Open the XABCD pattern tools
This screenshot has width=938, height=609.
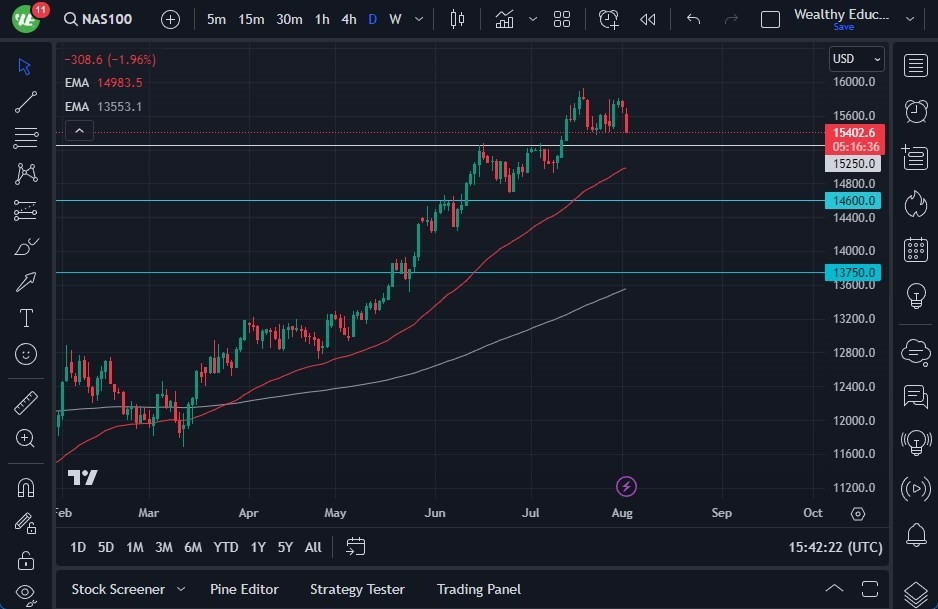point(27,173)
